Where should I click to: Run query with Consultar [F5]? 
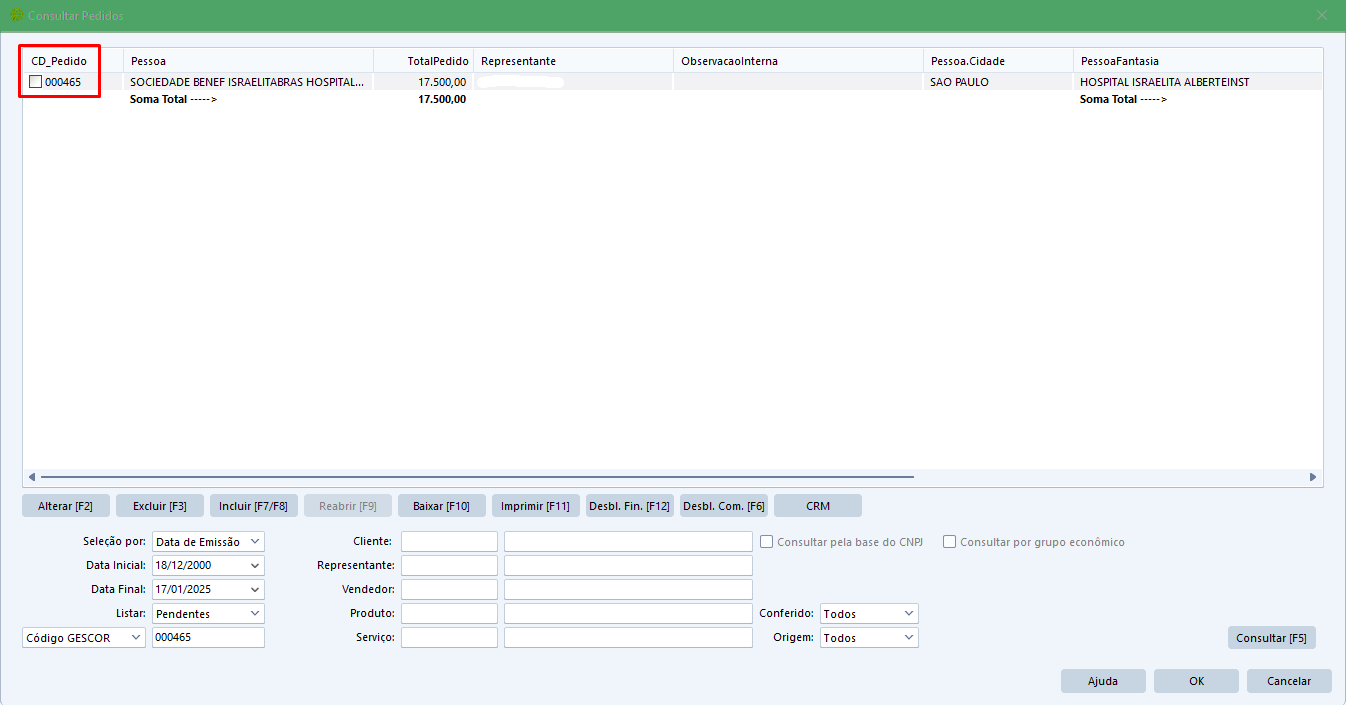pos(1271,638)
